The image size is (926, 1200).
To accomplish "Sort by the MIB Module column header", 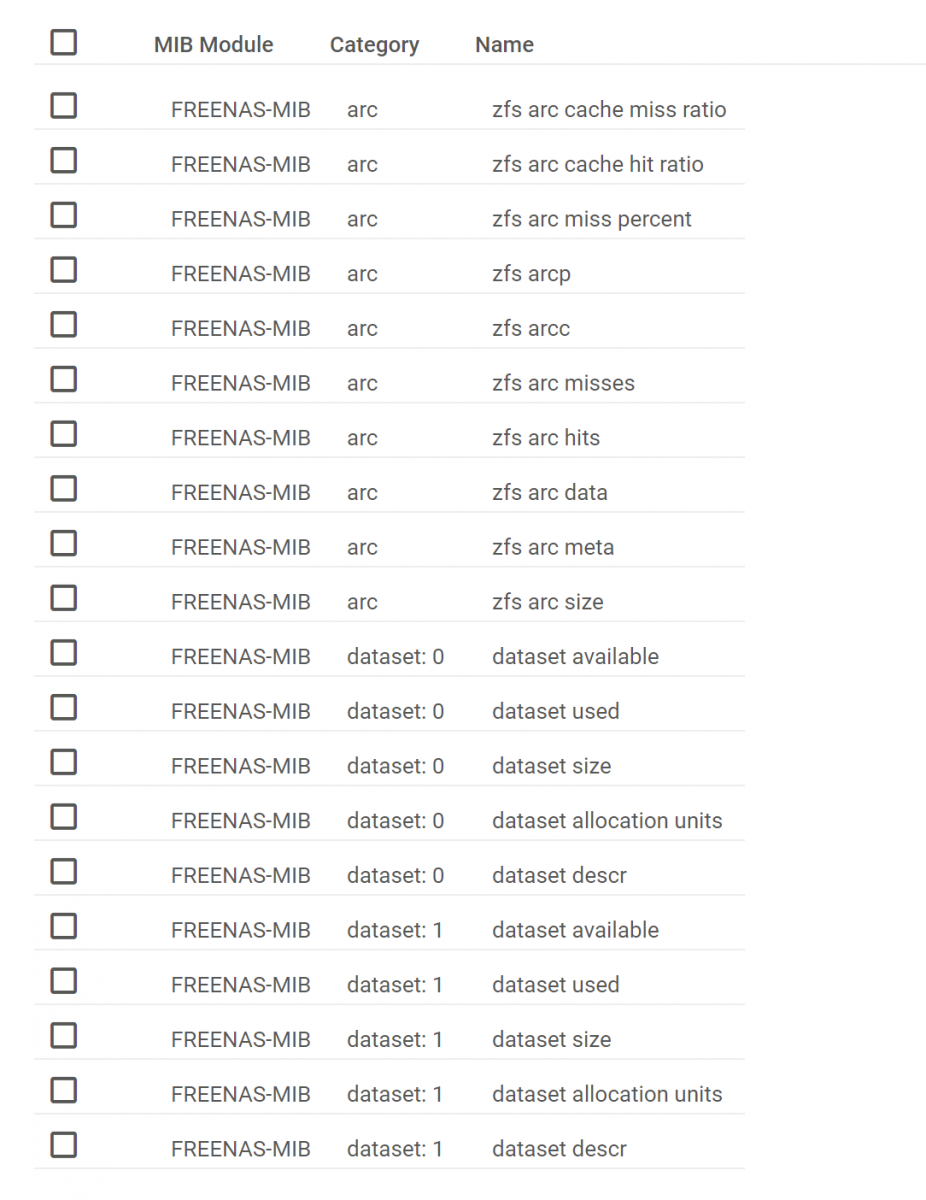I will [213, 45].
